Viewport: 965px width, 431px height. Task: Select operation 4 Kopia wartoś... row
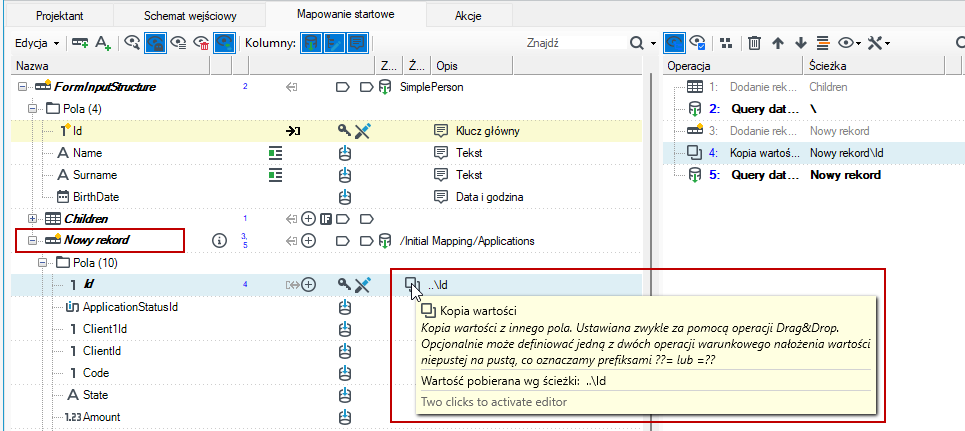point(814,153)
